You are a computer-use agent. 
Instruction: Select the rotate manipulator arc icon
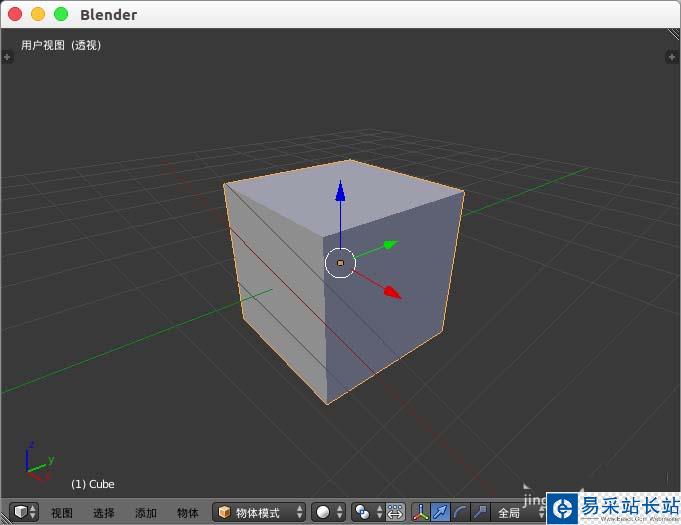460,512
